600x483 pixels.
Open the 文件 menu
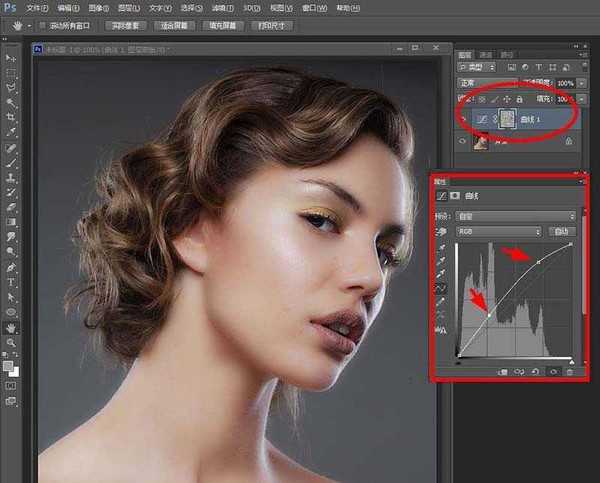coord(37,7)
